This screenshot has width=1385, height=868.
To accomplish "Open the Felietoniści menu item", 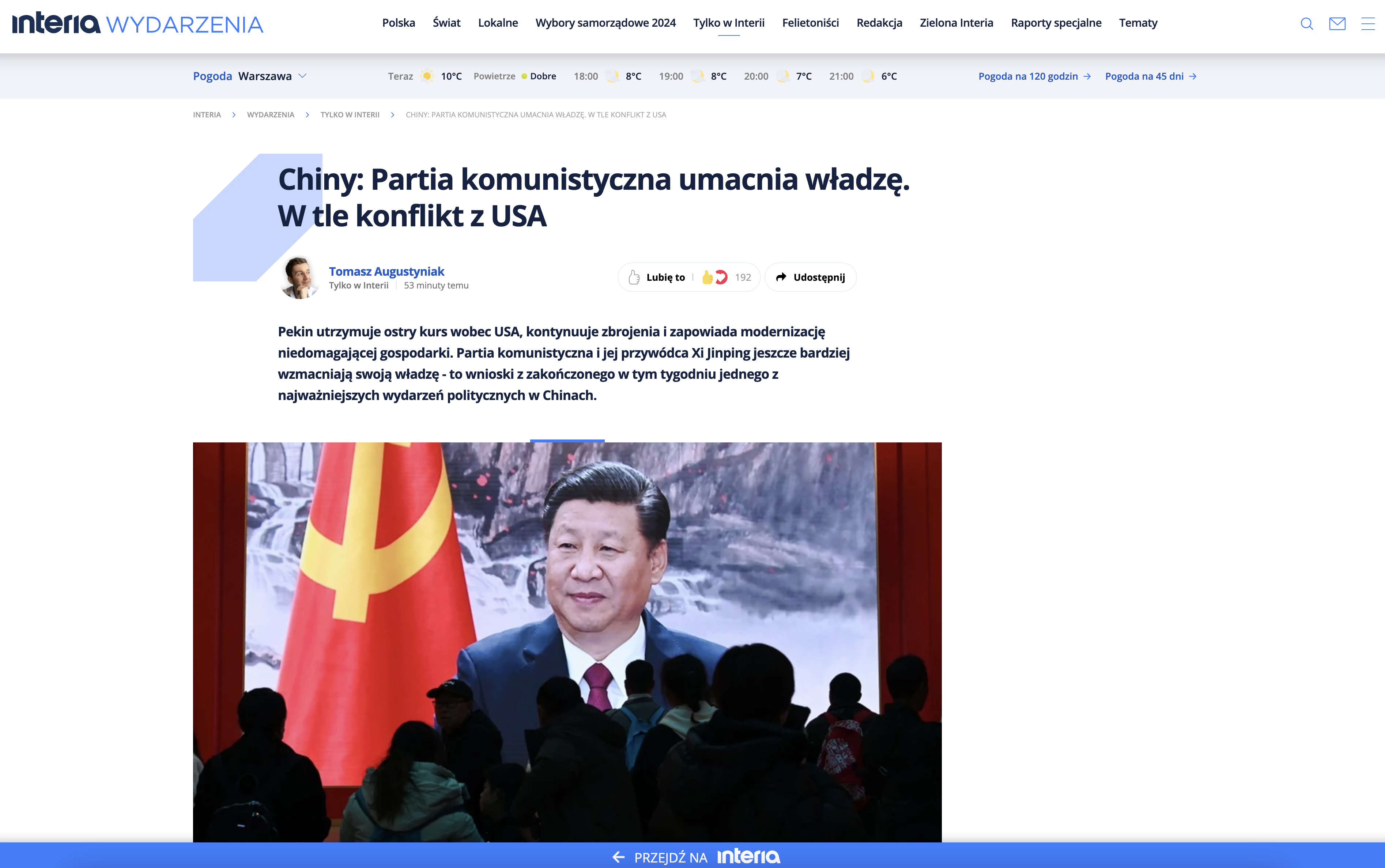I will click(811, 23).
